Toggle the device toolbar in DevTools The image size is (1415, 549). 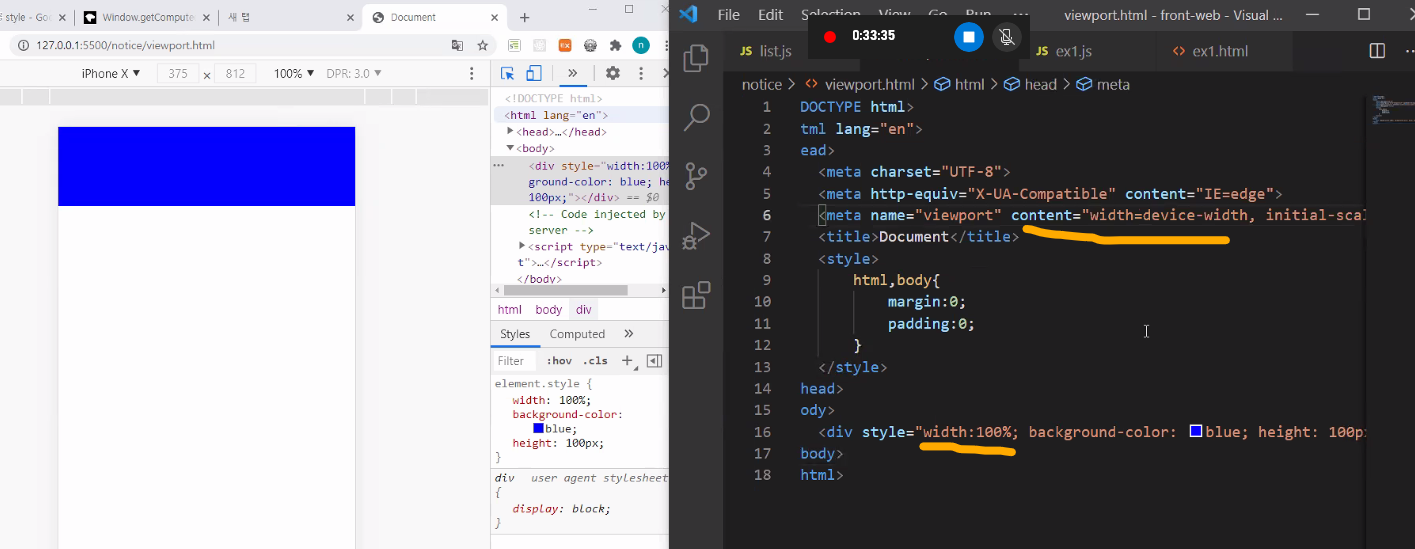click(534, 74)
